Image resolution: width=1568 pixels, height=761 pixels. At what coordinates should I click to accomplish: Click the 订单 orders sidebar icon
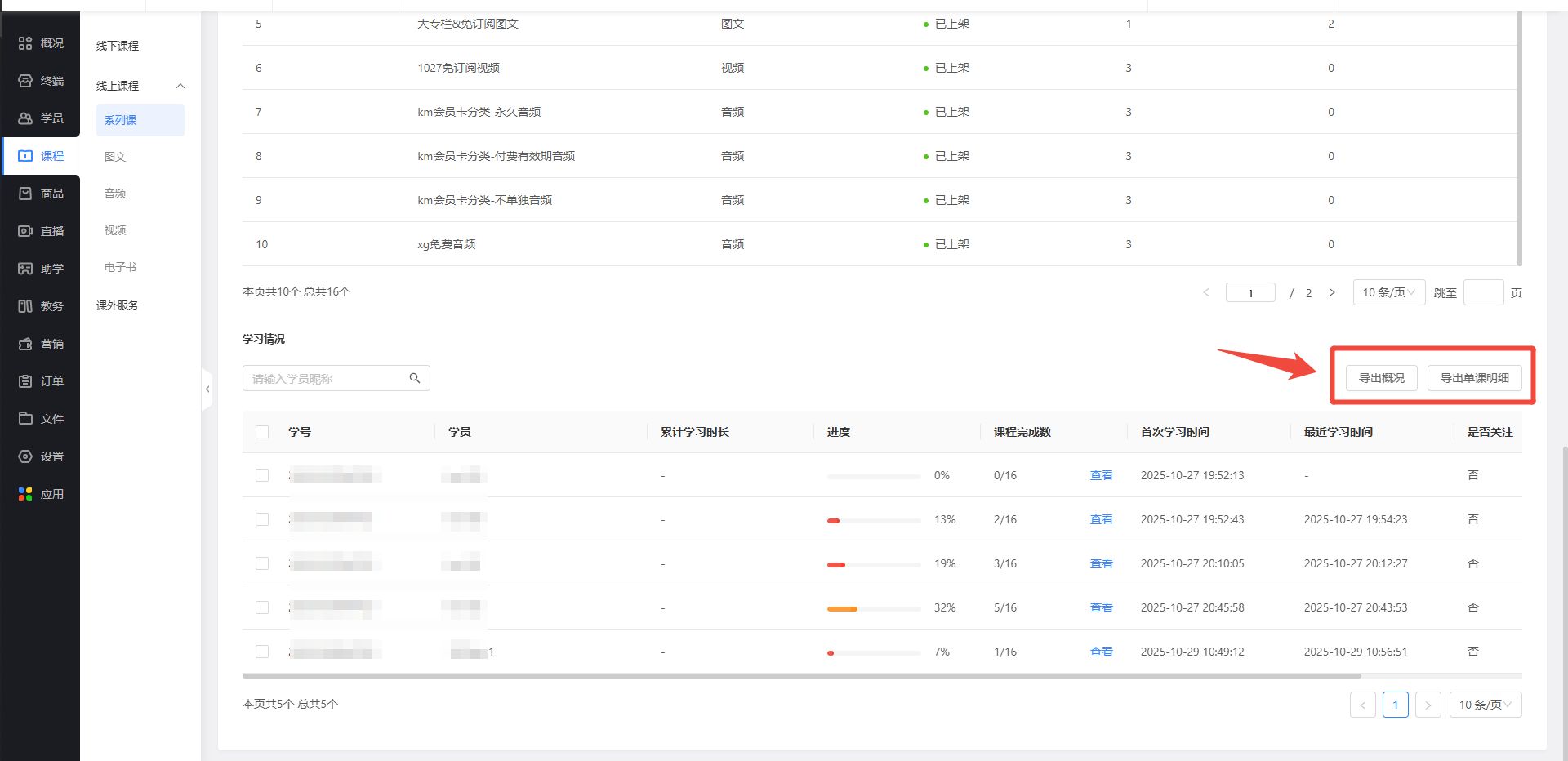25,381
